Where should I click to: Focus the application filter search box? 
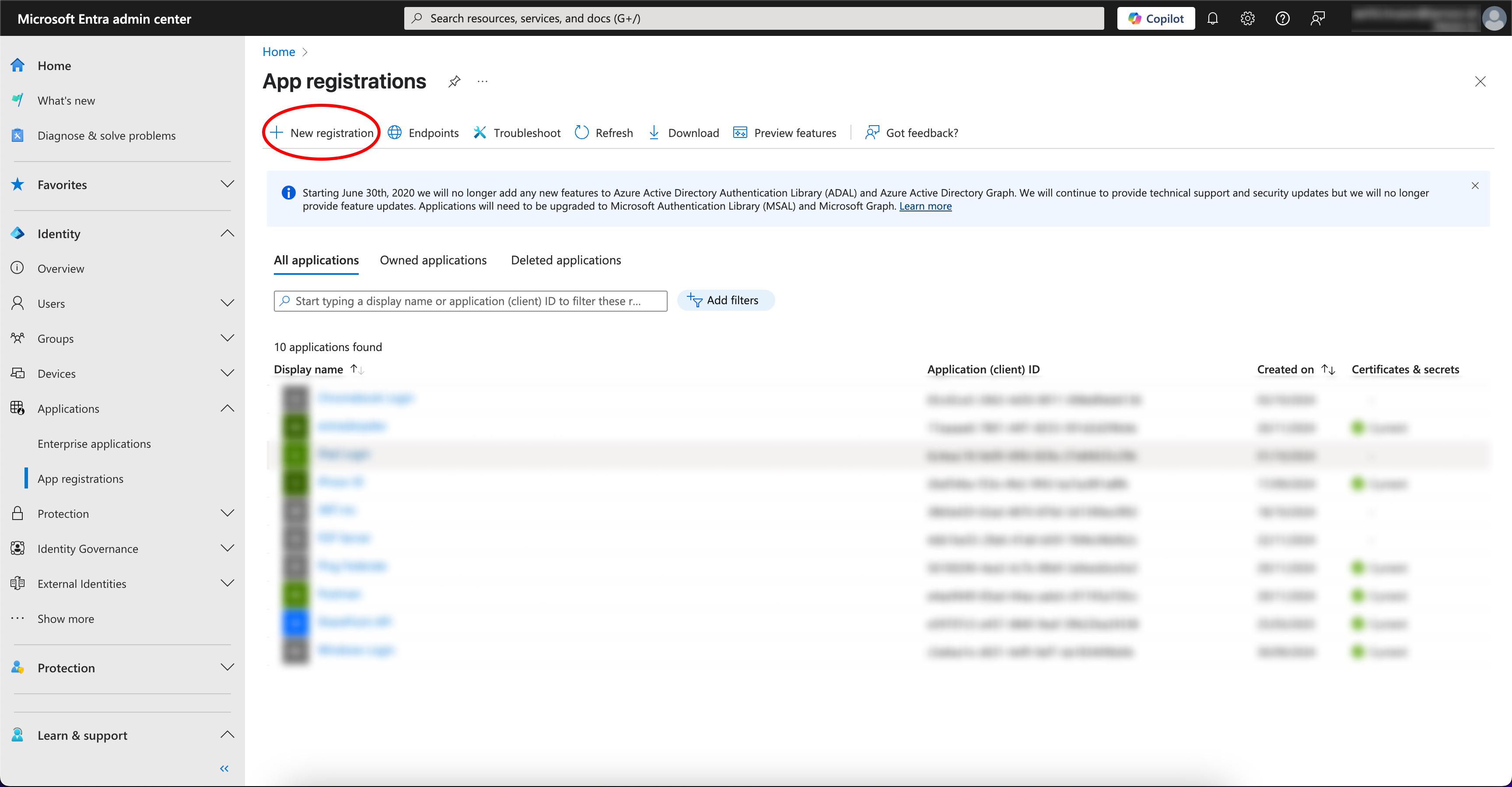click(x=471, y=301)
